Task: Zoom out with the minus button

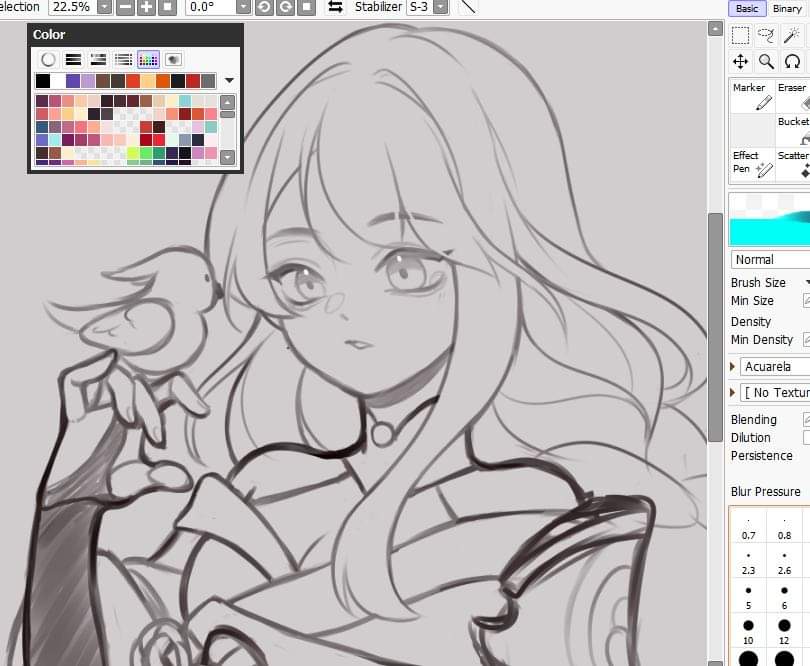Action: pyautogui.click(x=125, y=7)
